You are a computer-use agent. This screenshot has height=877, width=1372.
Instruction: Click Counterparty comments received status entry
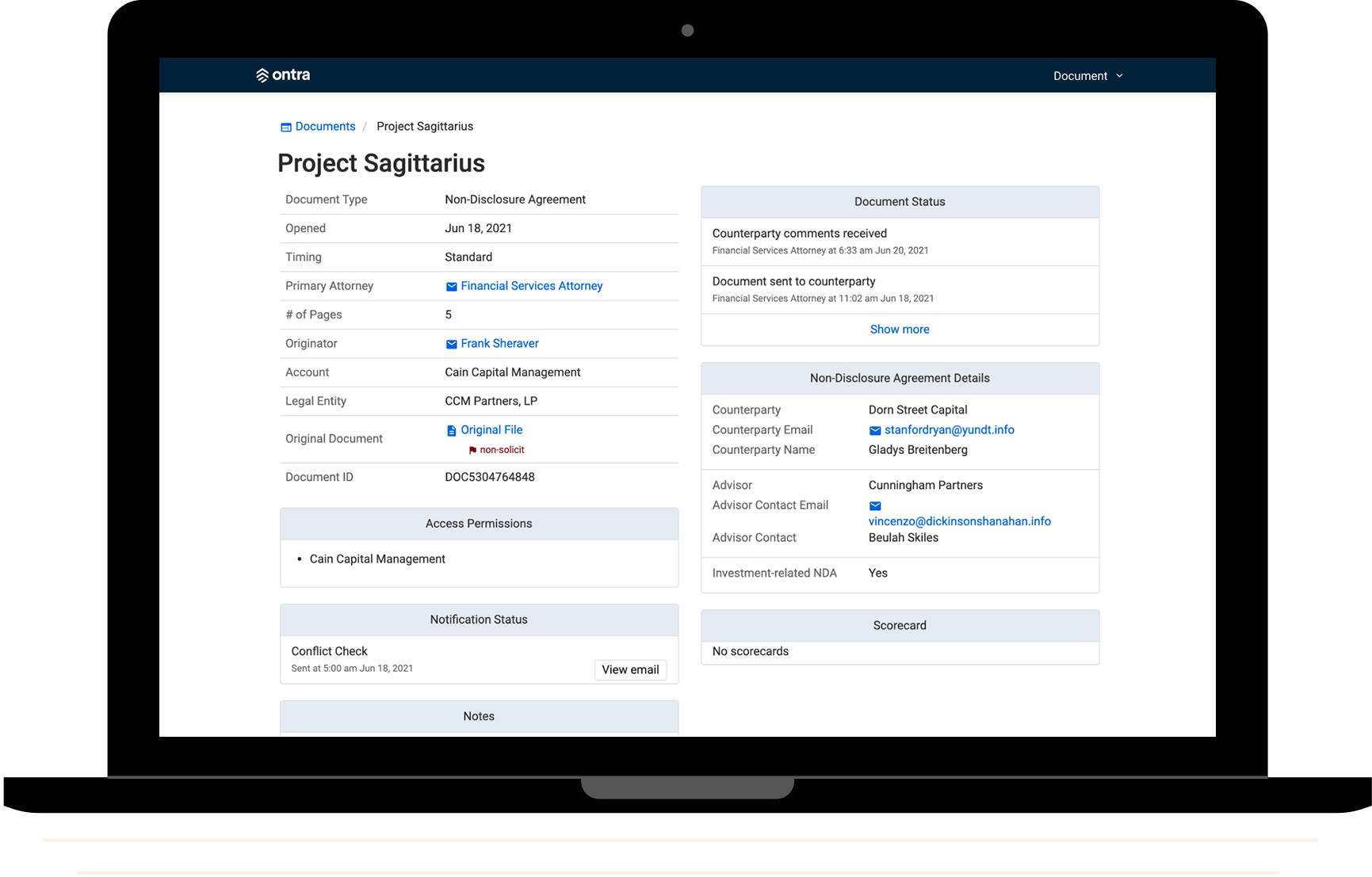coord(900,242)
